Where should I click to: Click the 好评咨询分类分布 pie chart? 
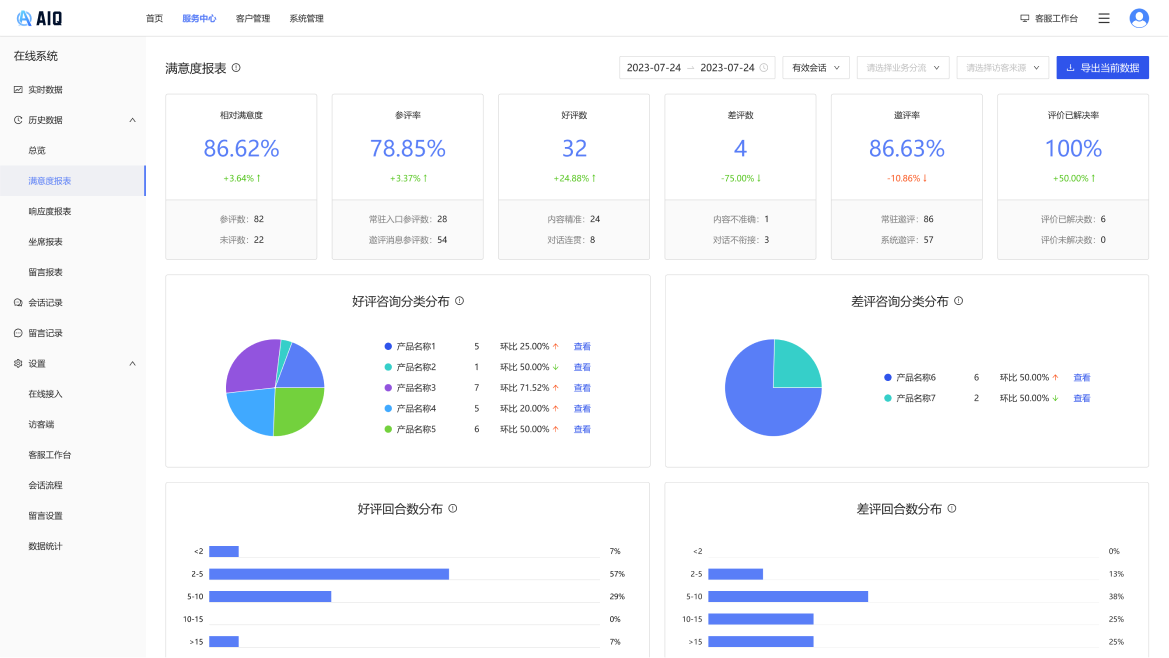[x=275, y=387]
